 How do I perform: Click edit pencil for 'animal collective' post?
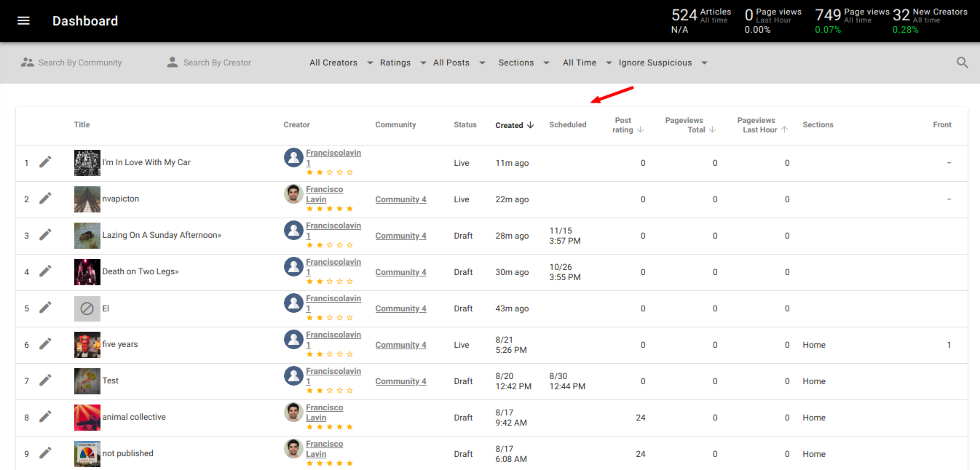[x=45, y=417]
